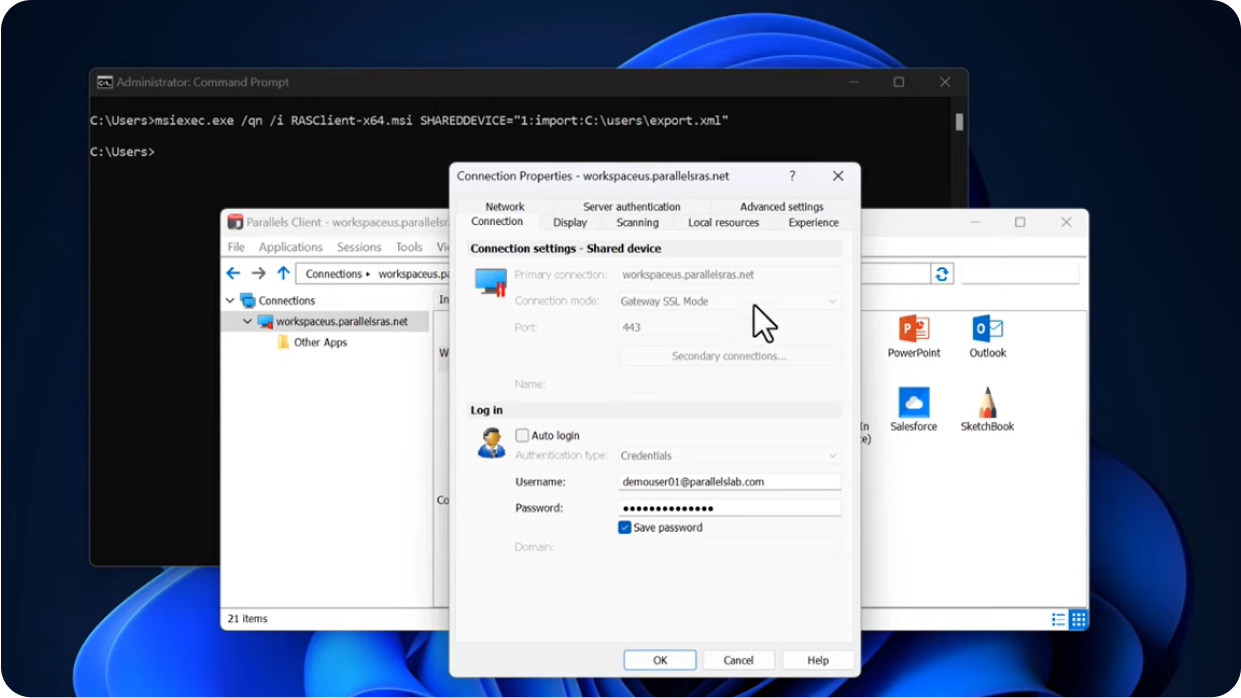Switch to list view icon
Screen dimensions: 1241x698
[1058, 620]
